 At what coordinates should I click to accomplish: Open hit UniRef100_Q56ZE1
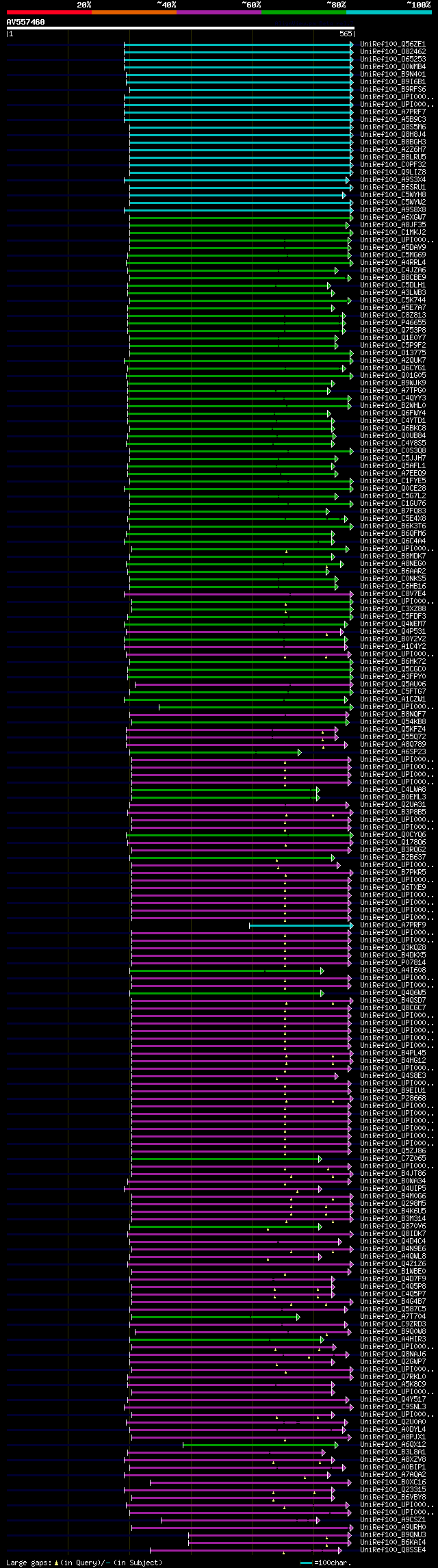393,44
